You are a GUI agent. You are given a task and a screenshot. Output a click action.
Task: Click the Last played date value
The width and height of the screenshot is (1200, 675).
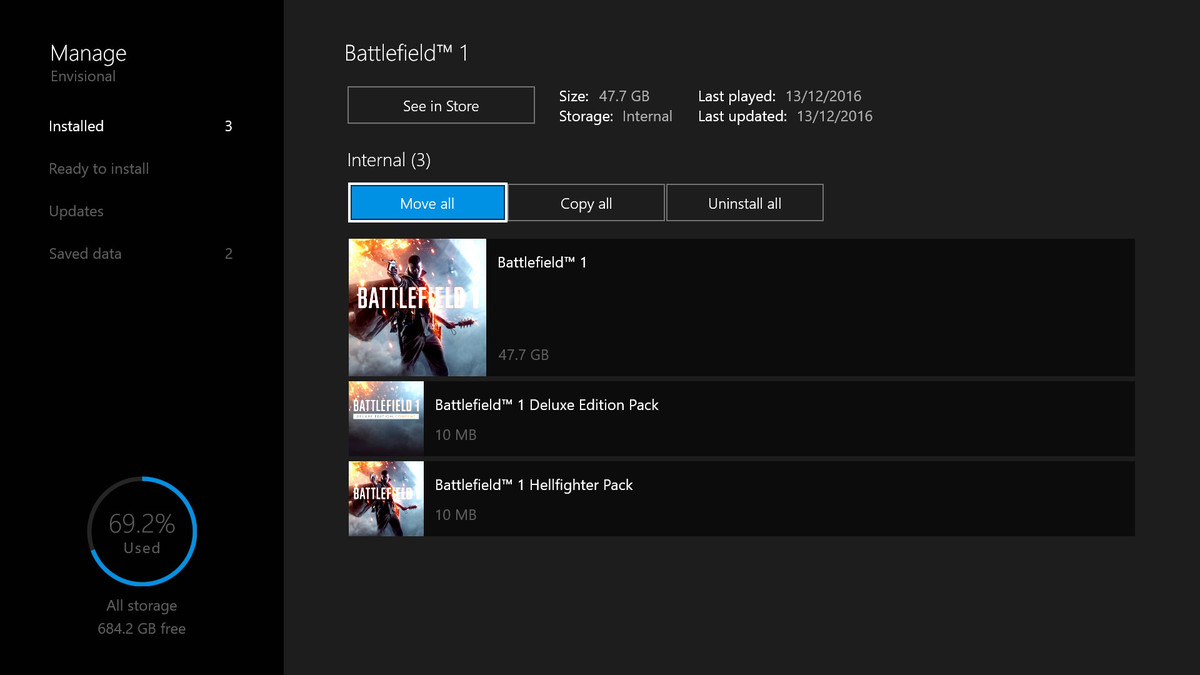(823, 97)
